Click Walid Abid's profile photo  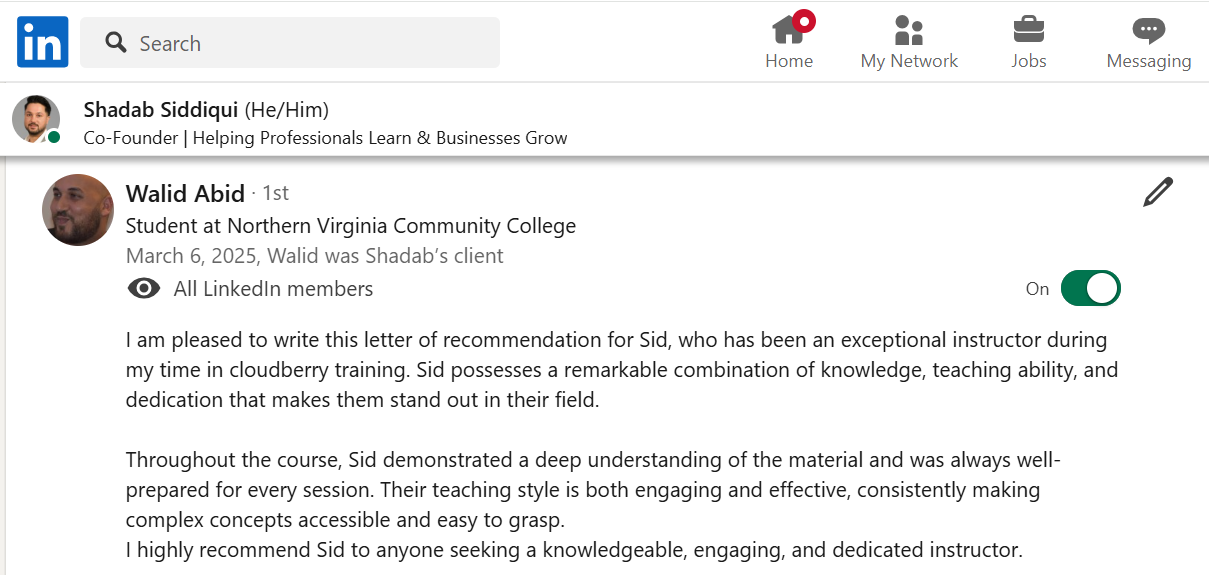point(78,210)
